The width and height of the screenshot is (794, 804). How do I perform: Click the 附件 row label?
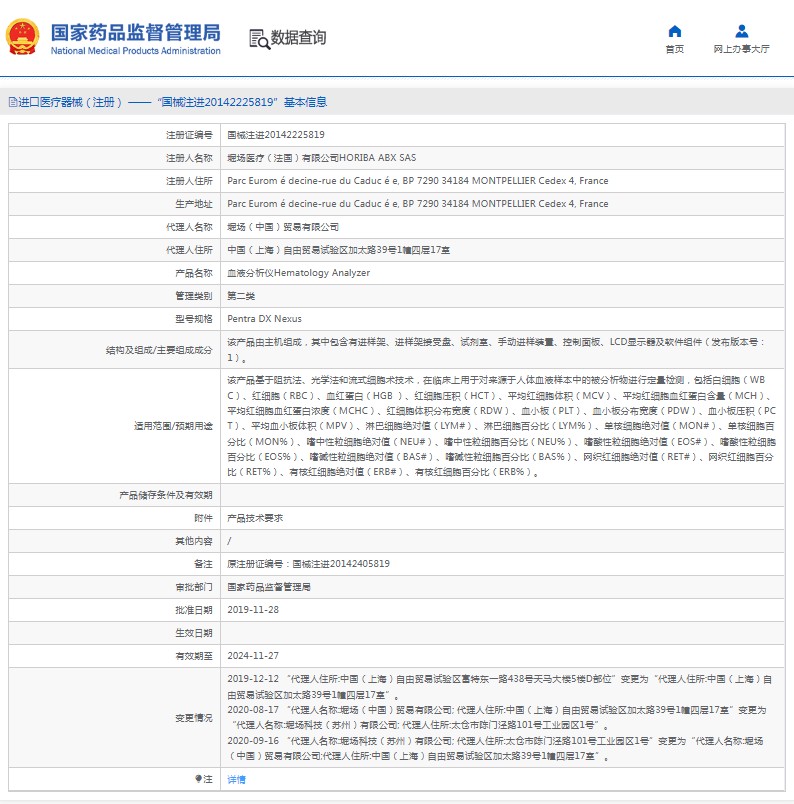203,518
